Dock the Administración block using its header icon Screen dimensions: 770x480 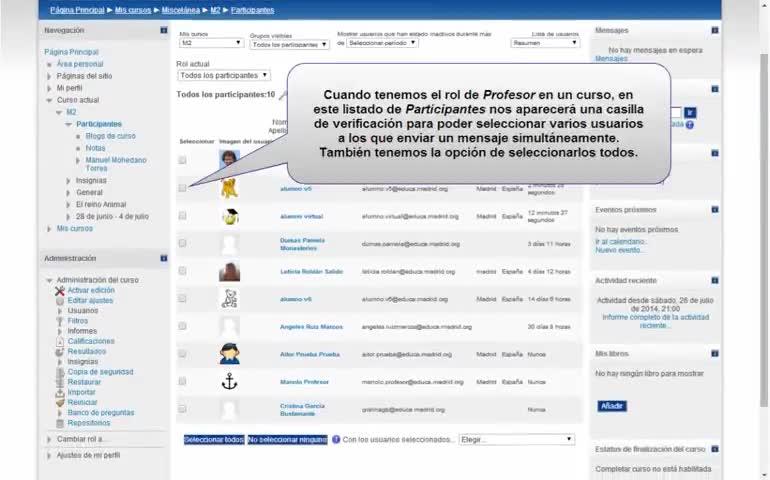tap(164, 258)
